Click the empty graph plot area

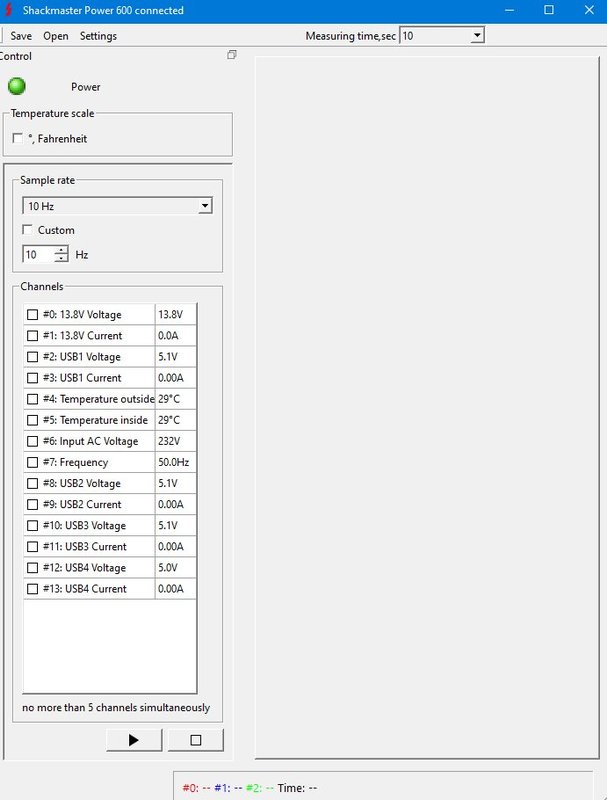427,408
